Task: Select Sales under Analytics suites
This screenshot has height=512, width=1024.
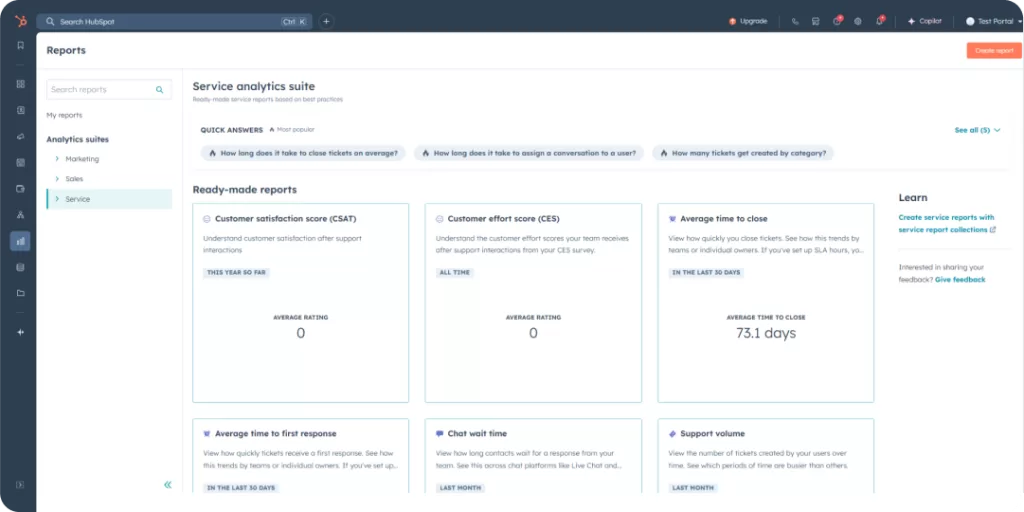Action: pos(74,178)
